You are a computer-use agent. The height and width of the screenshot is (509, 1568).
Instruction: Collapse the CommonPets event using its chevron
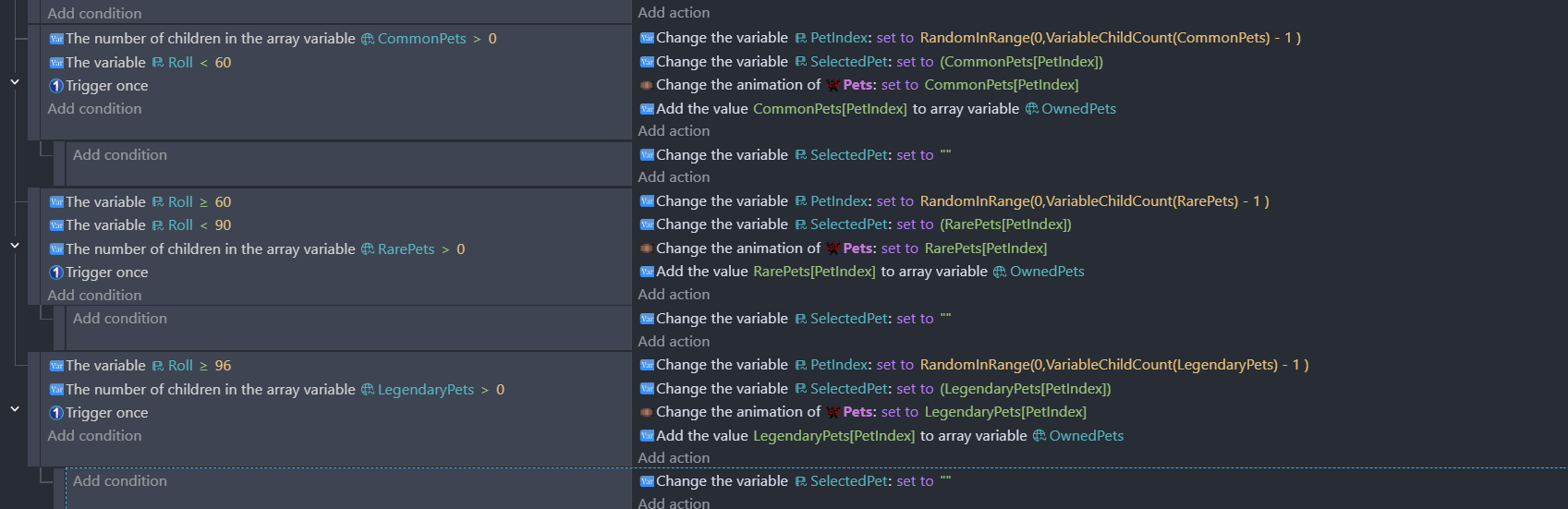pos(15,82)
